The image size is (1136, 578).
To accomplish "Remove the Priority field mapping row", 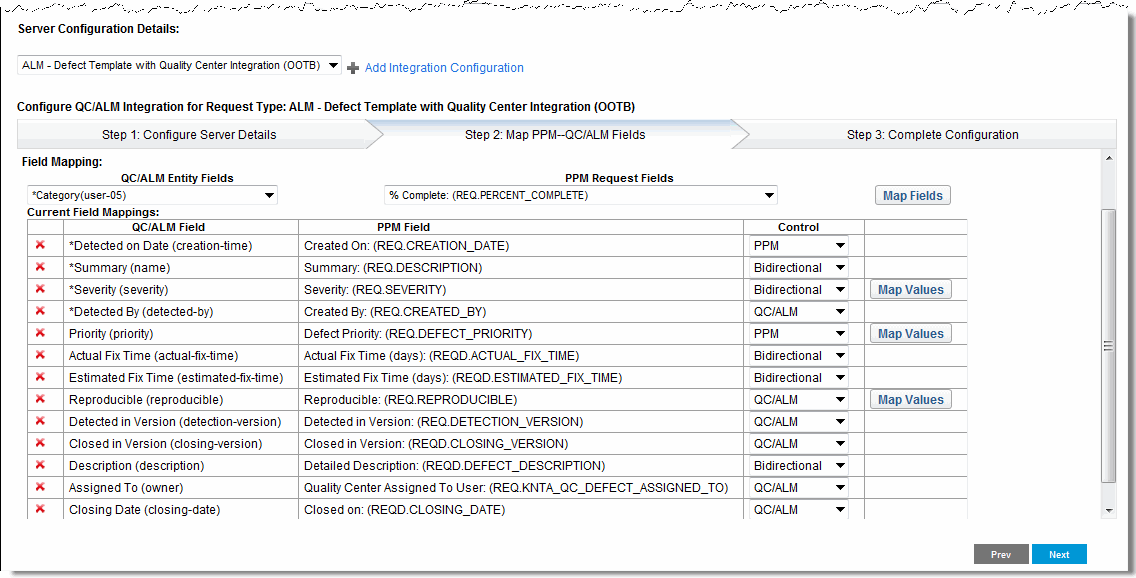I will [x=40, y=333].
